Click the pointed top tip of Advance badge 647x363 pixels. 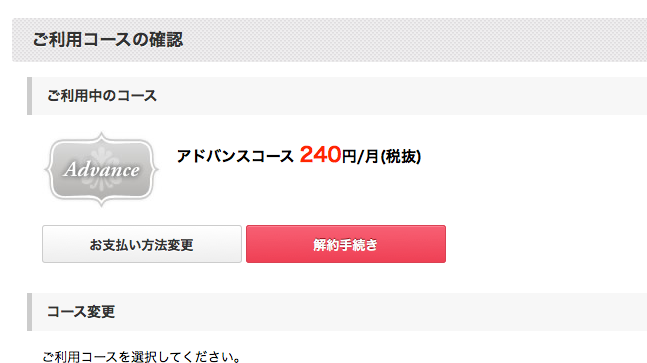click(102, 134)
